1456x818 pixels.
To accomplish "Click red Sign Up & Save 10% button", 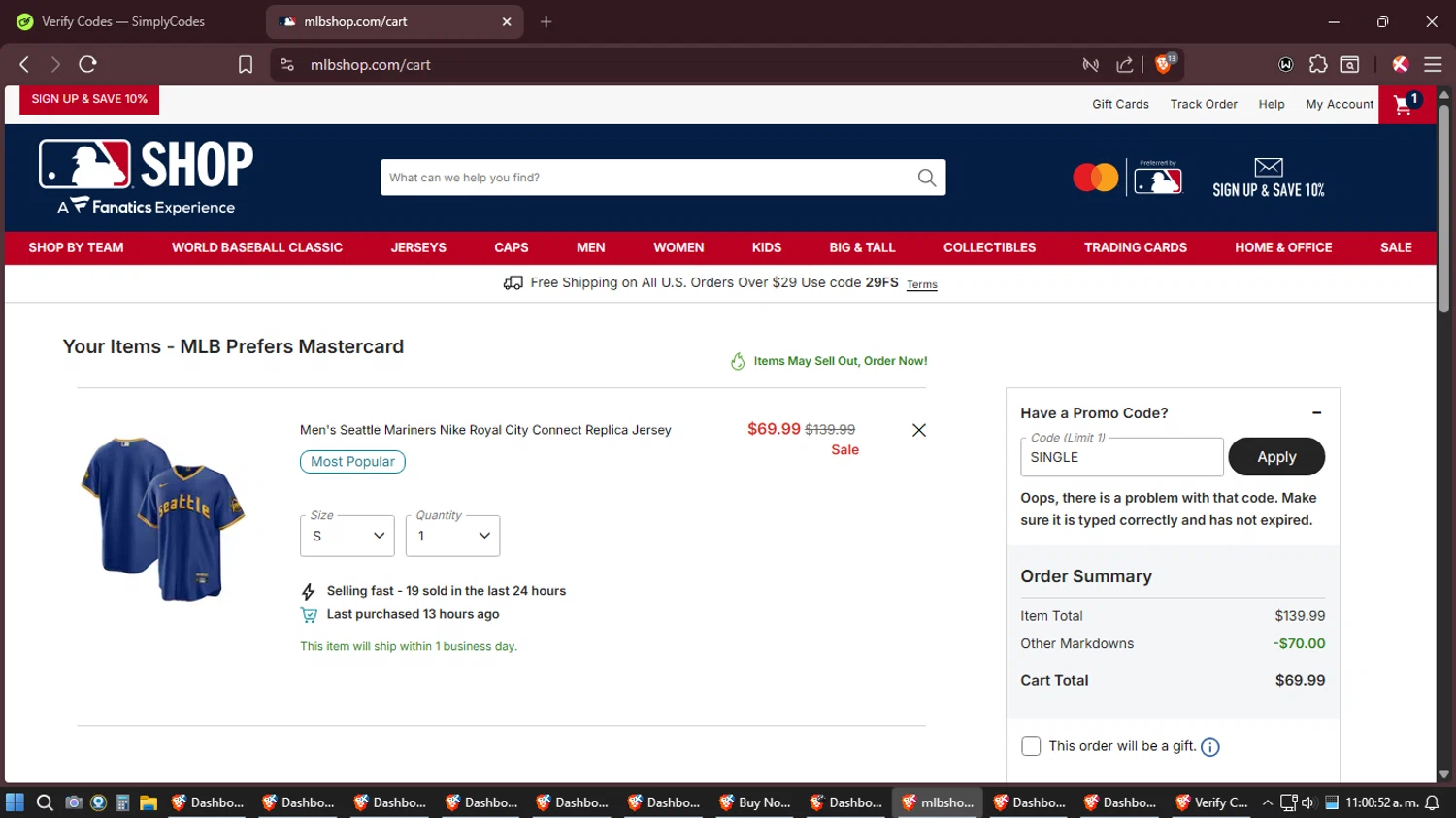I will tap(89, 99).
